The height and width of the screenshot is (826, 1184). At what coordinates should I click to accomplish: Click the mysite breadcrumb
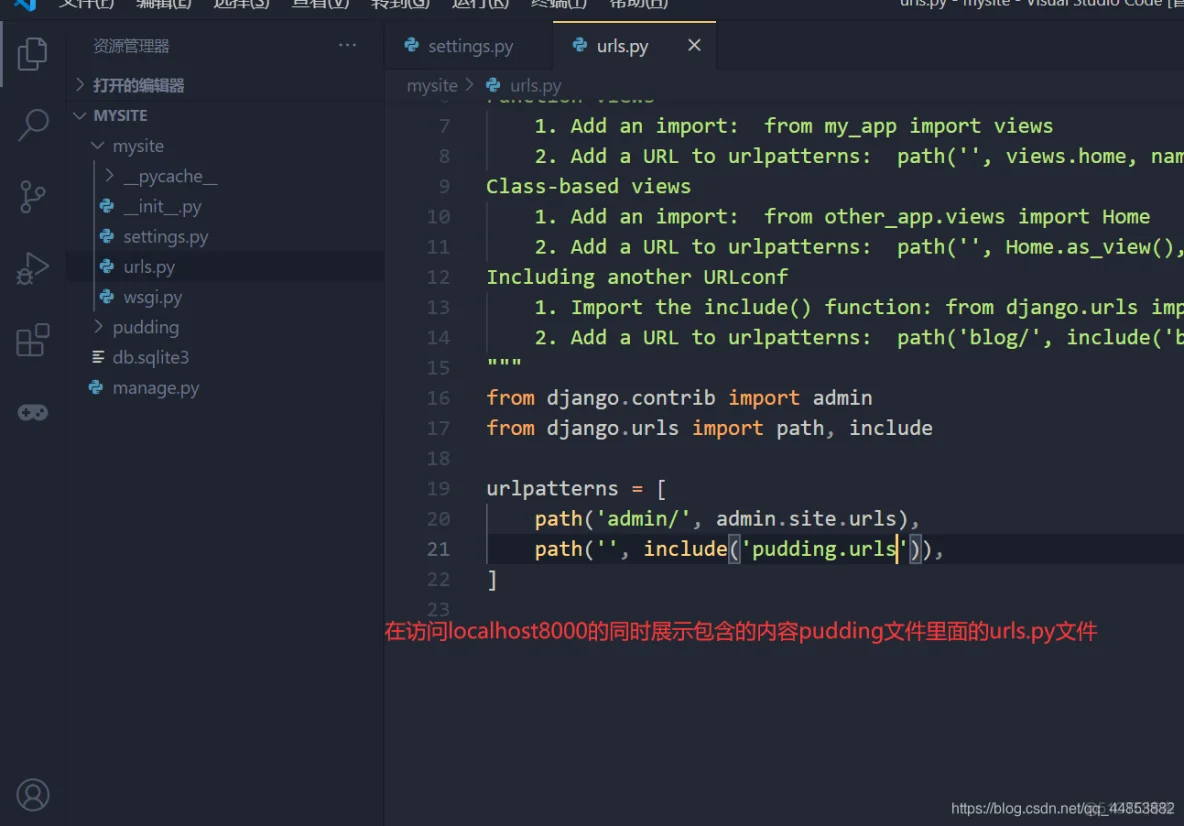pos(432,85)
